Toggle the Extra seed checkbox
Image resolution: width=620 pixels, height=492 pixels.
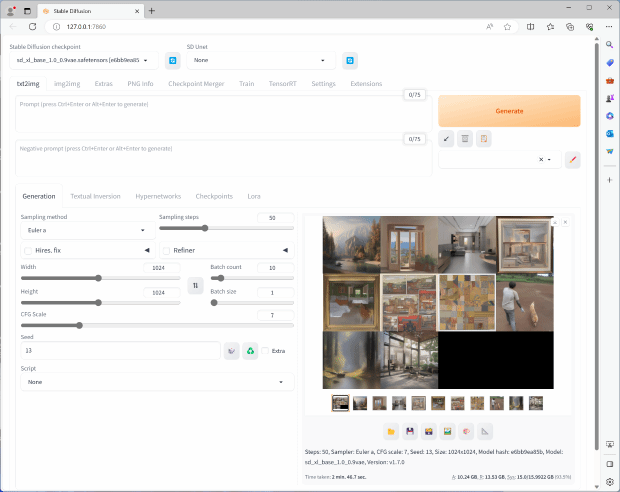[265, 351]
